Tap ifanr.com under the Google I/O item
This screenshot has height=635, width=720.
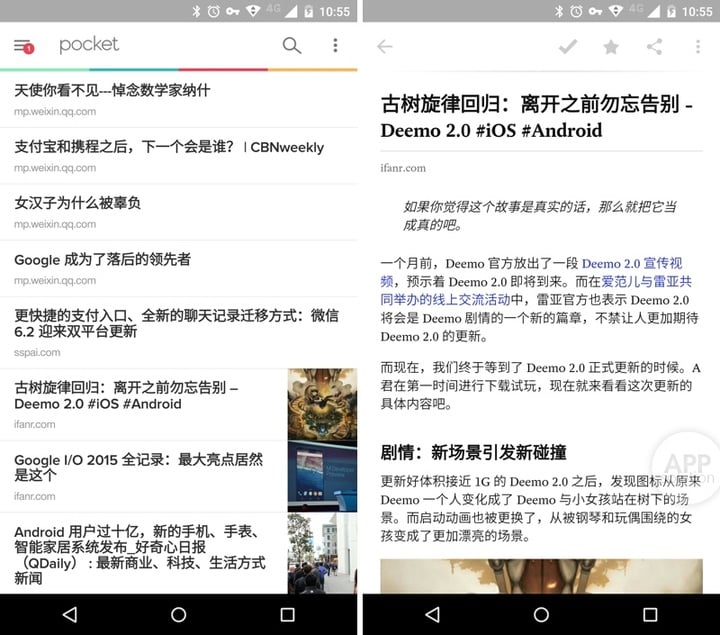point(34,496)
